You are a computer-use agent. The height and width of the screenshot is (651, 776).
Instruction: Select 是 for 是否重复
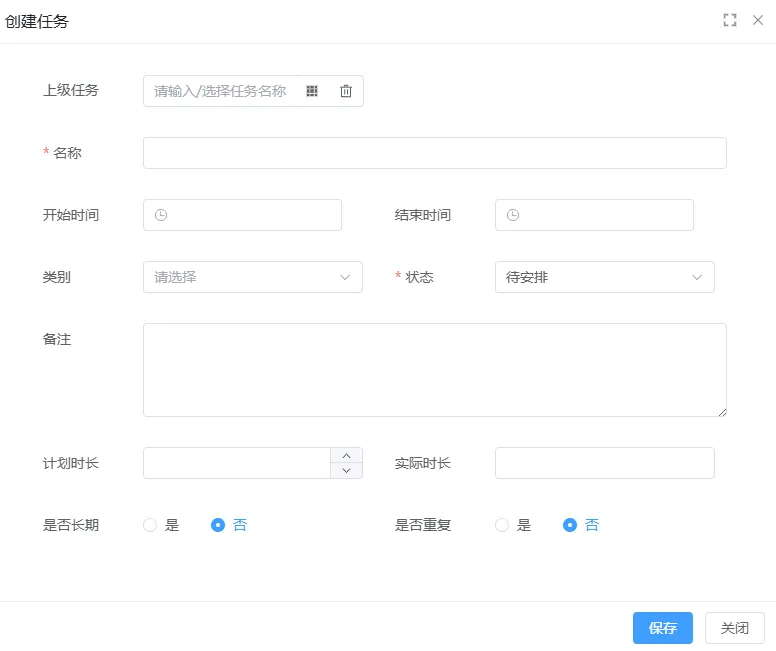[x=503, y=525]
